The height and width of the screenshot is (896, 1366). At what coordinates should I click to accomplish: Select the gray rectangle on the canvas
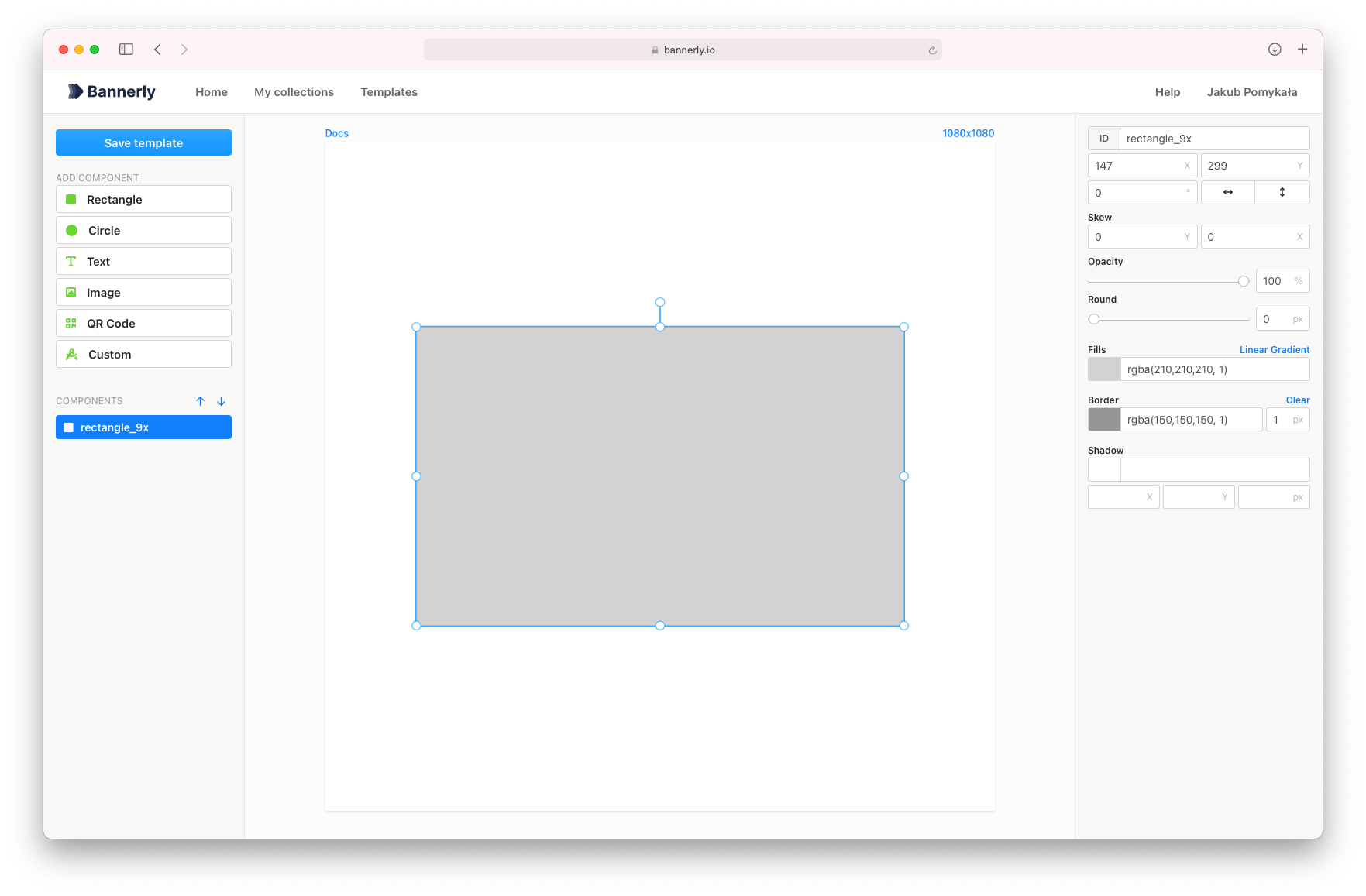pos(660,476)
